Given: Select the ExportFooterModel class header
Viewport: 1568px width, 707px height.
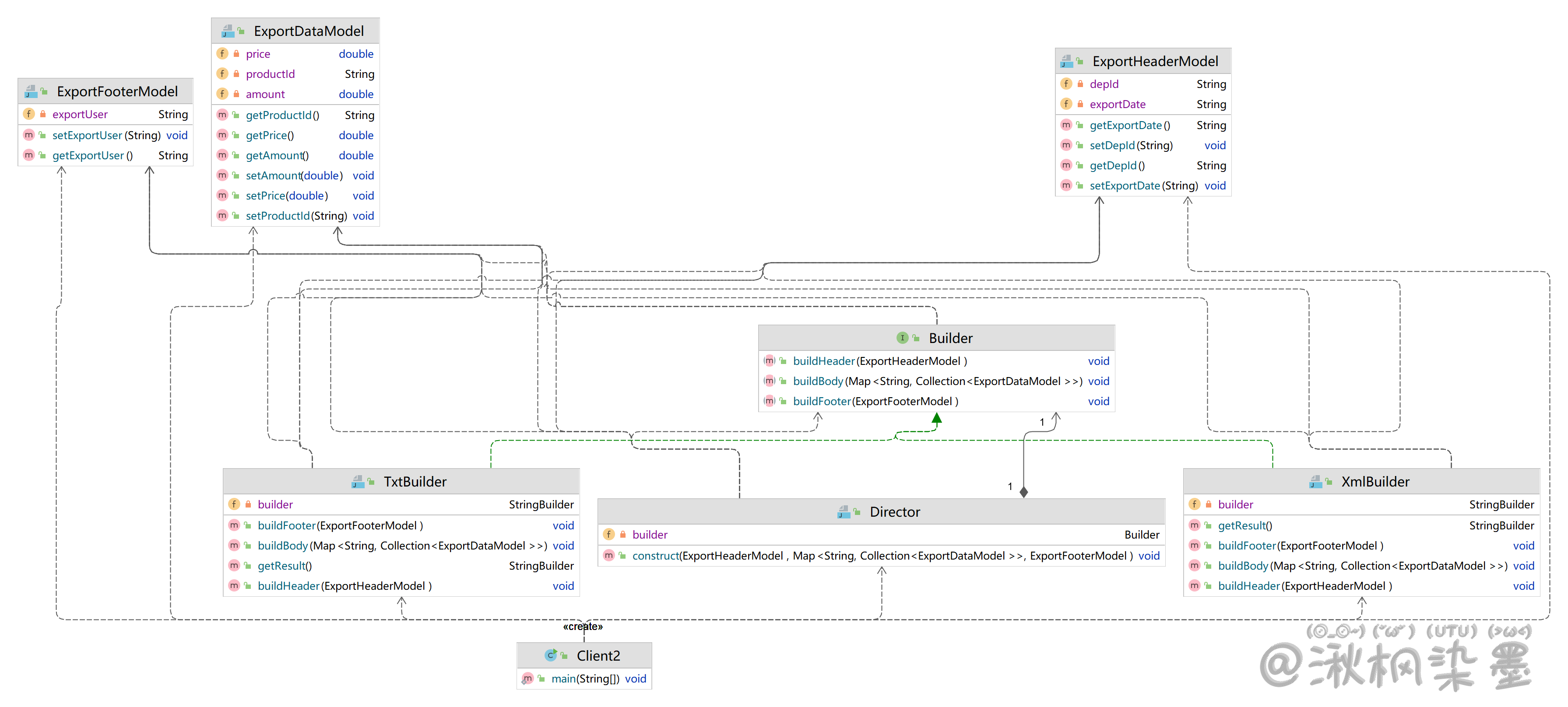Looking at the screenshot, I should pos(117,92).
